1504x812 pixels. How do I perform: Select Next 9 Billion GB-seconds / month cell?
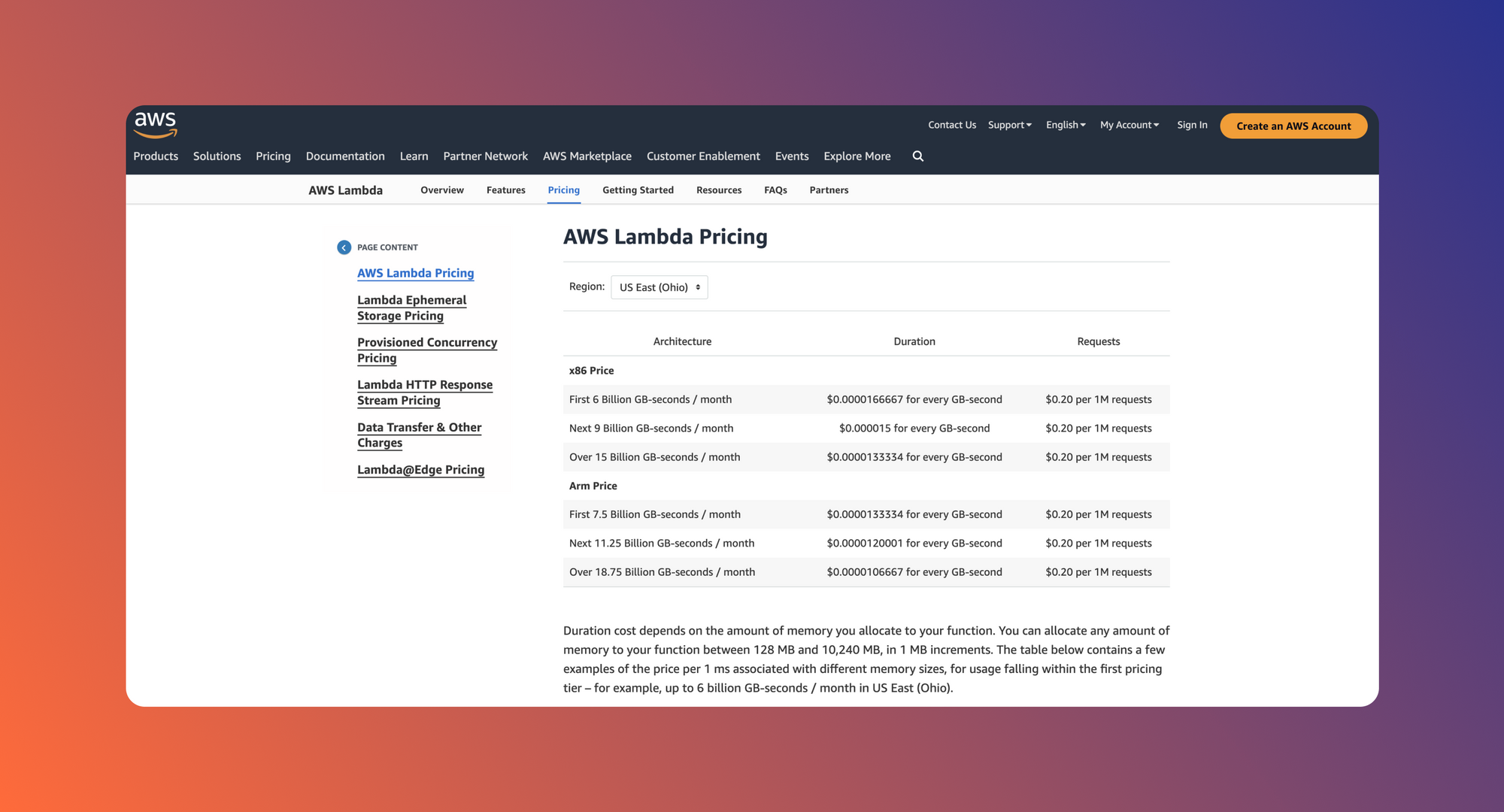pyautogui.click(x=651, y=429)
